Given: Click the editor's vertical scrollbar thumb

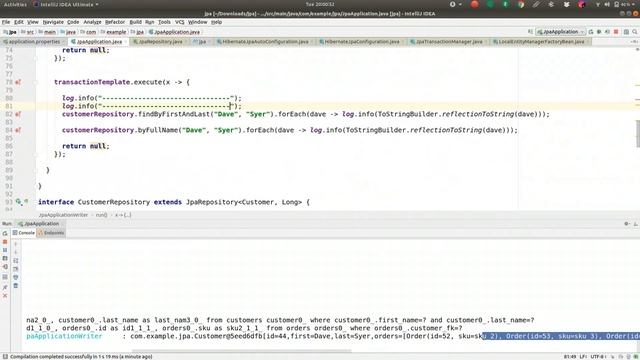Looking at the screenshot, I should click(x=638, y=133).
